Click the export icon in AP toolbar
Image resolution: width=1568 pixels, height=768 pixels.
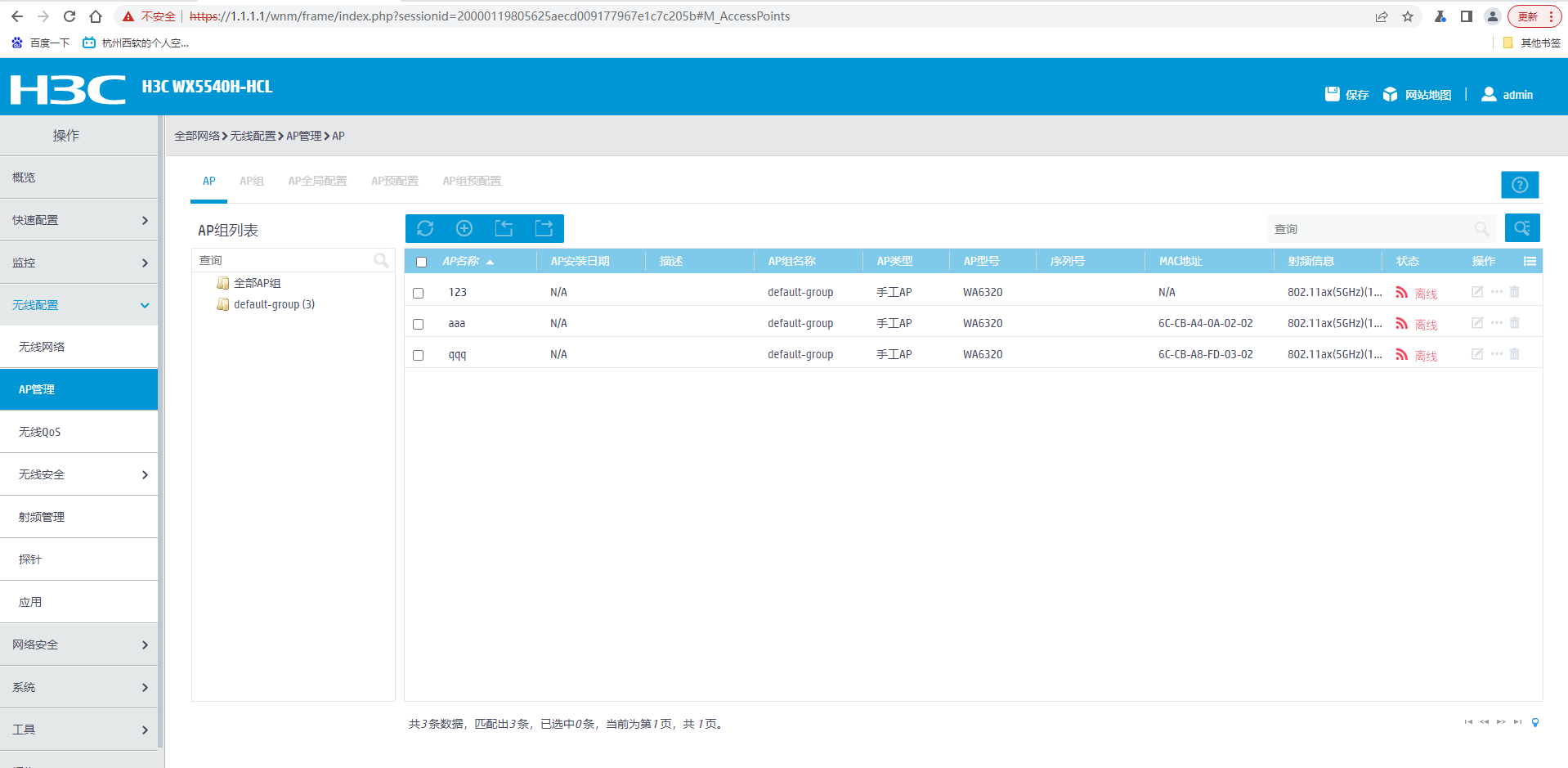(x=544, y=228)
